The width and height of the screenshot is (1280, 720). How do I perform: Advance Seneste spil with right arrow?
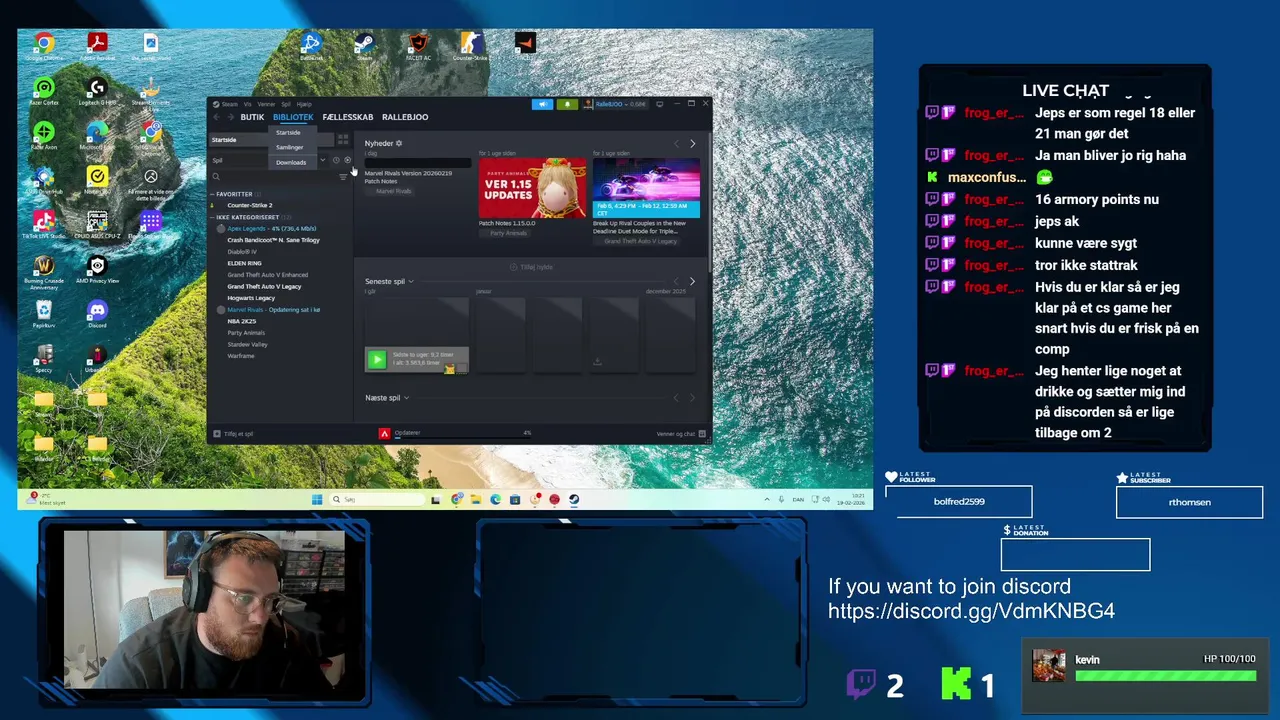tap(692, 282)
